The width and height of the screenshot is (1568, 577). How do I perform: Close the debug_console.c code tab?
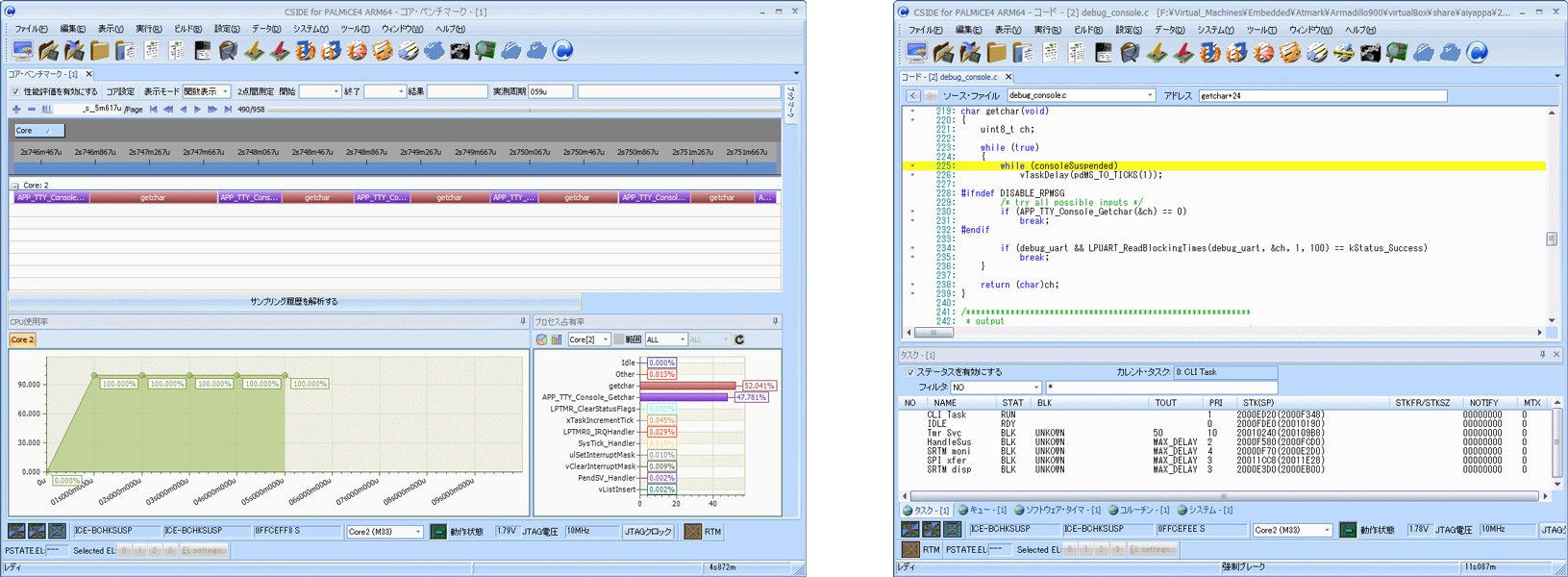click(x=1008, y=77)
